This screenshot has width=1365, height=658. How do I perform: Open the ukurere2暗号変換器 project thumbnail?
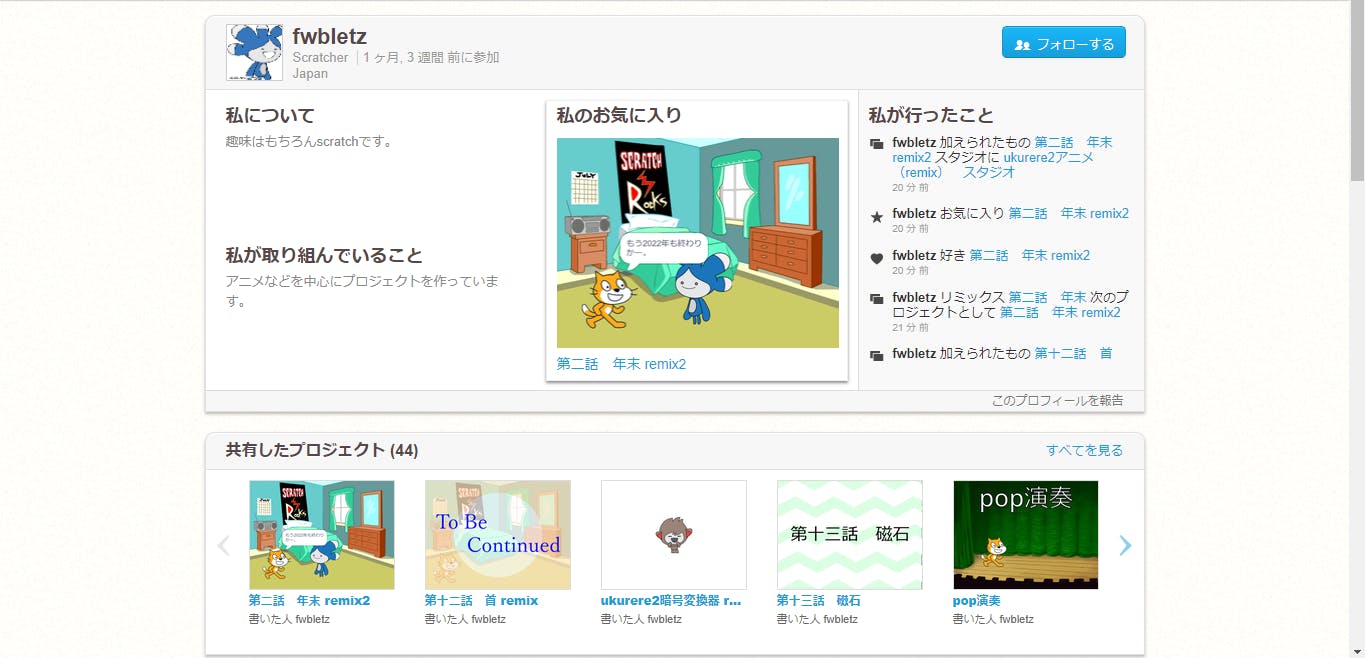[x=673, y=535]
